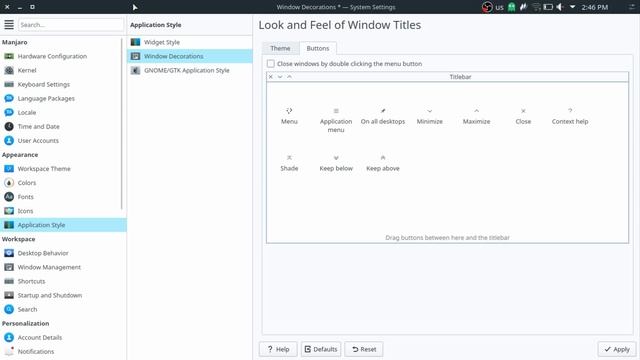The height and width of the screenshot is (360, 640).
Task: Open the network tray icon
Action: click(x=536, y=7)
